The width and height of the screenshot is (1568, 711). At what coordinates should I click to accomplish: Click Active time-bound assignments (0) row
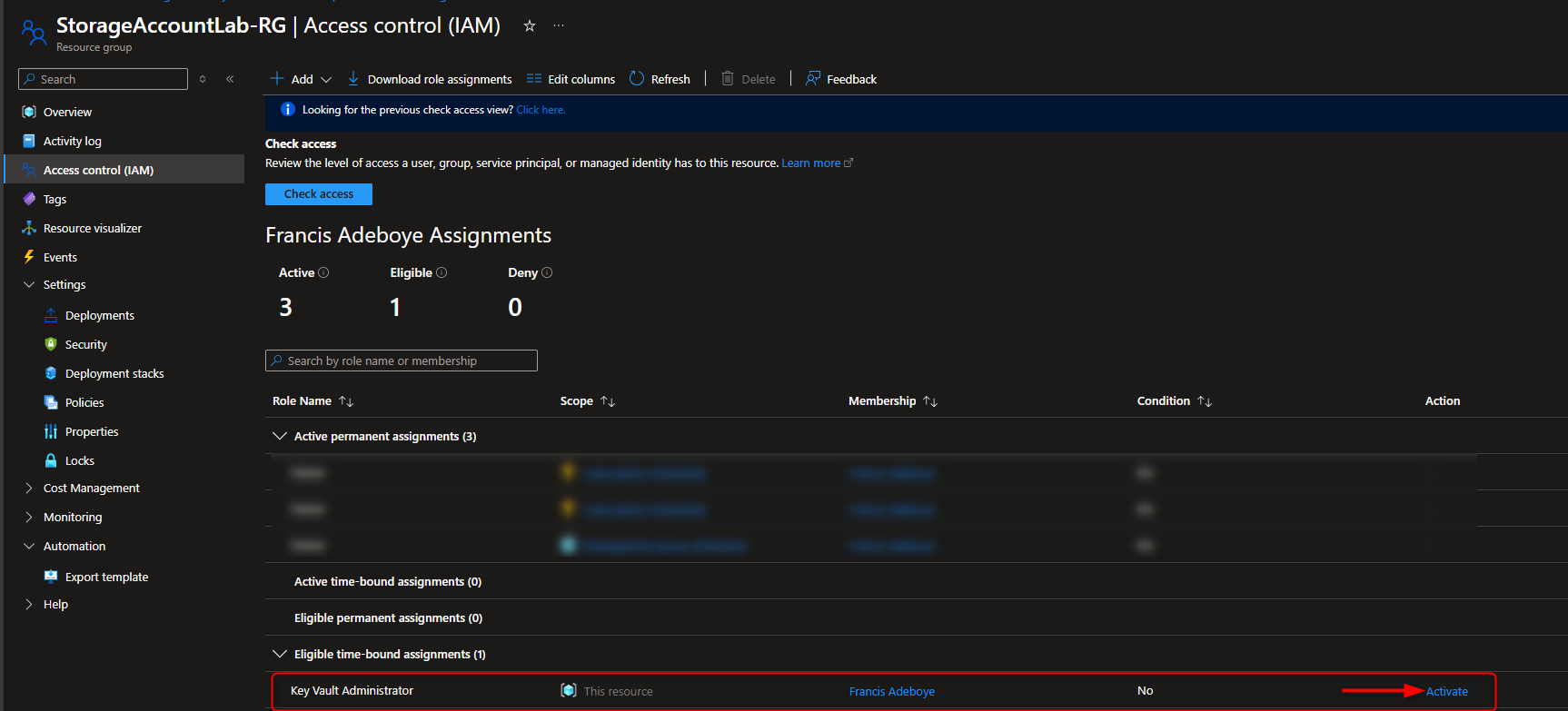click(x=916, y=581)
